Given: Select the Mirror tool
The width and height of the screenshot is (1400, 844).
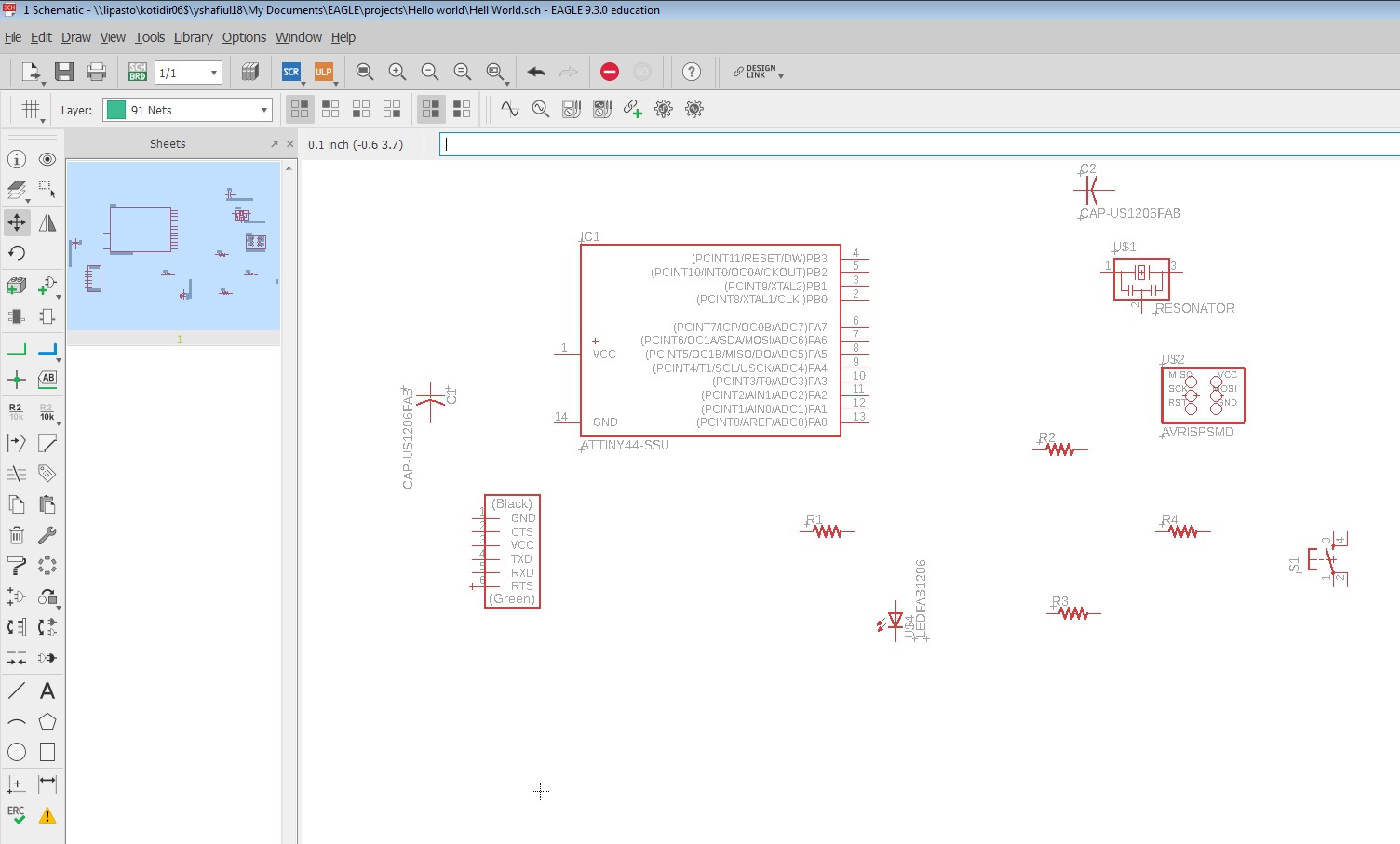Looking at the screenshot, I should pos(47,222).
